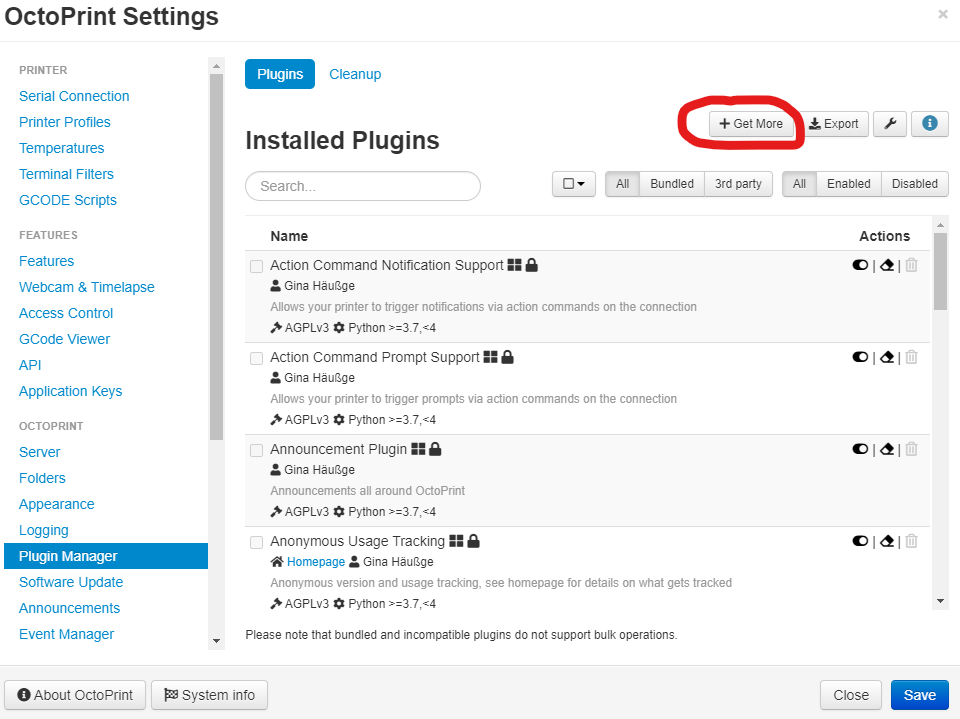This screenshot has height=719, width=960.
Task: Tick checkbox beside Anonymous Usage Tracking
Action: click(257, 543)
